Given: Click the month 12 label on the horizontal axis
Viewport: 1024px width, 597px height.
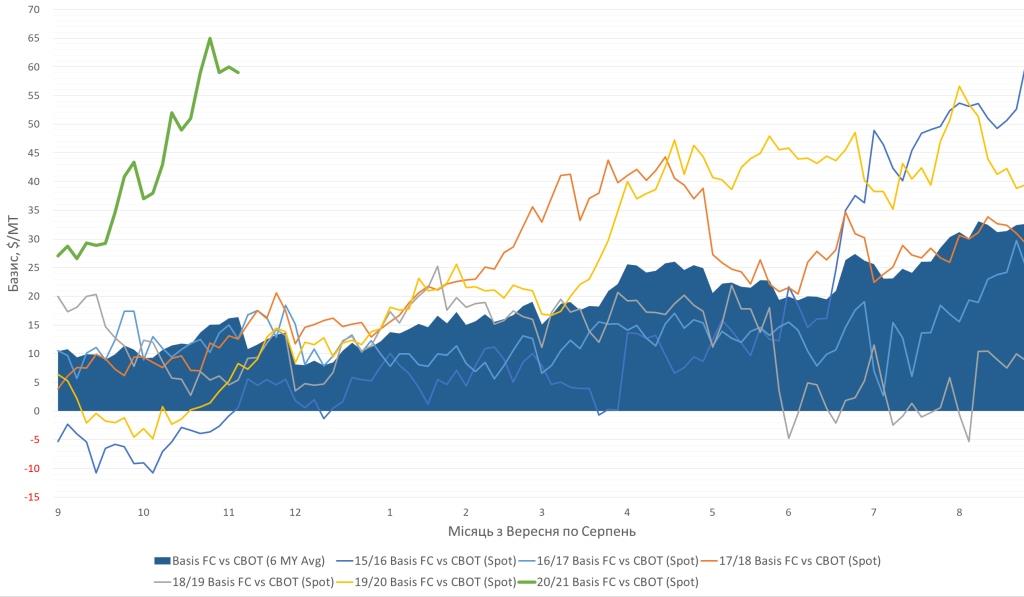Looking at the screenshot, I should [x=295, y=513].
